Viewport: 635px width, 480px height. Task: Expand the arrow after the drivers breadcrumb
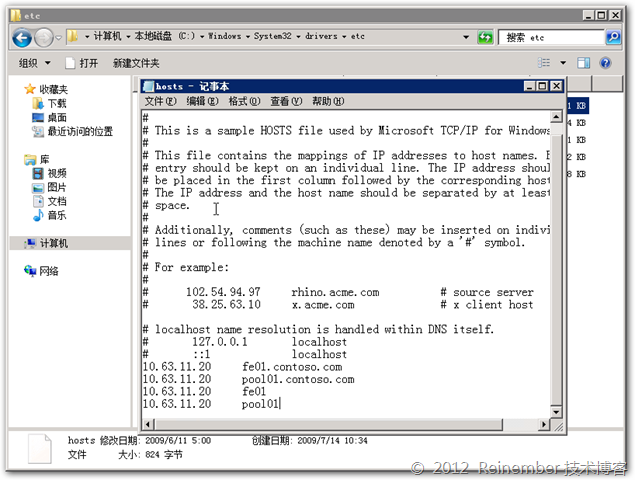[344, 37]
